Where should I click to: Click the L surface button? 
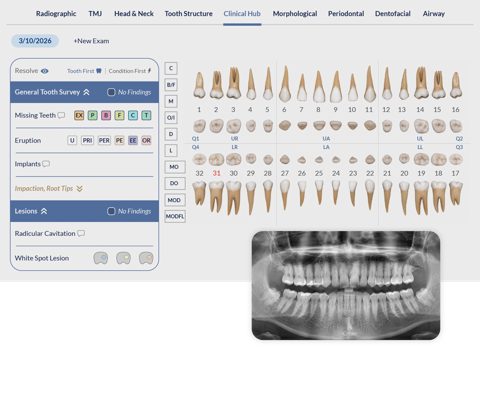(x=171, y=151)
